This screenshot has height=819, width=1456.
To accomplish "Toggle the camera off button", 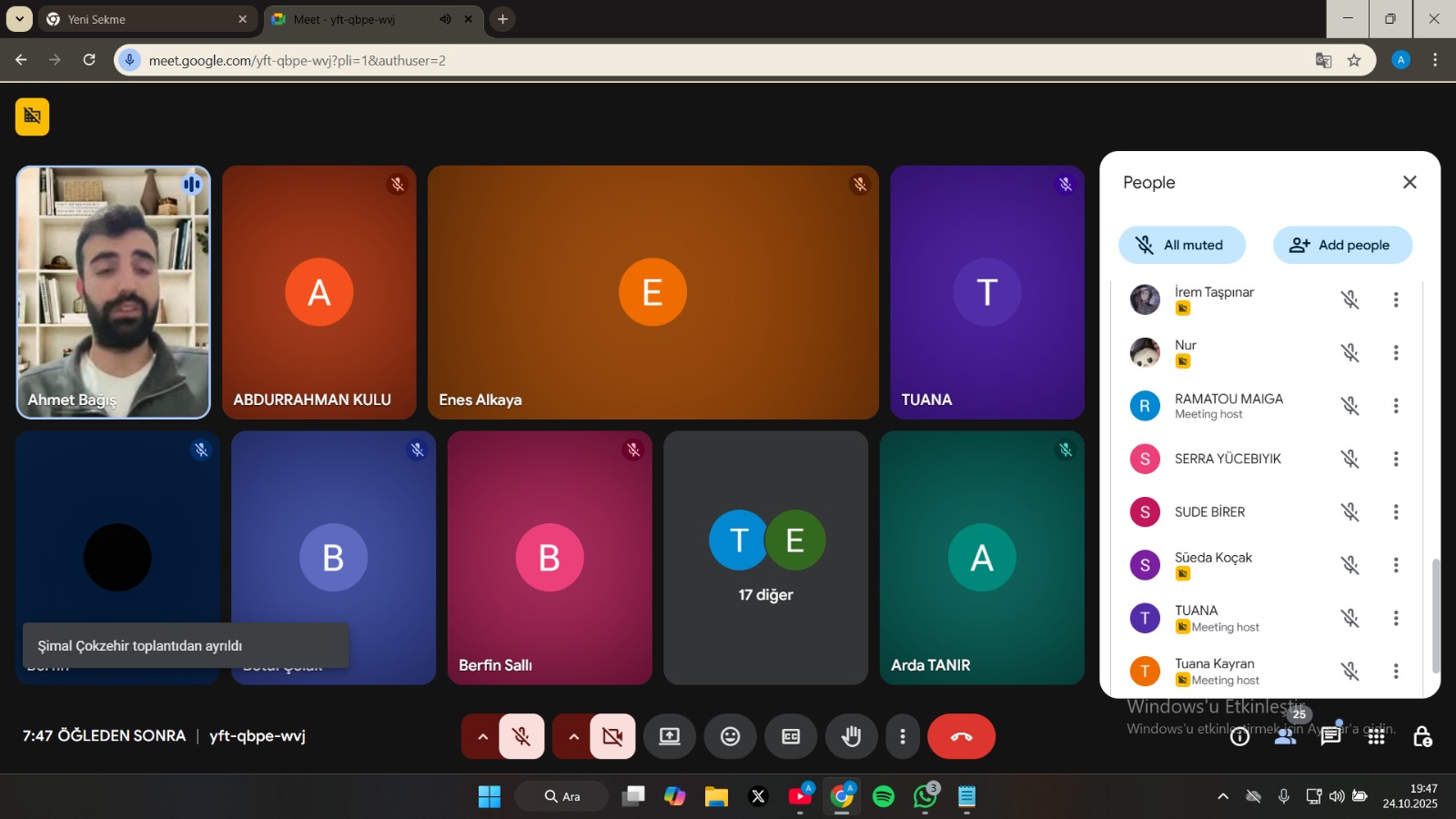I will click(x=612, y=736).
